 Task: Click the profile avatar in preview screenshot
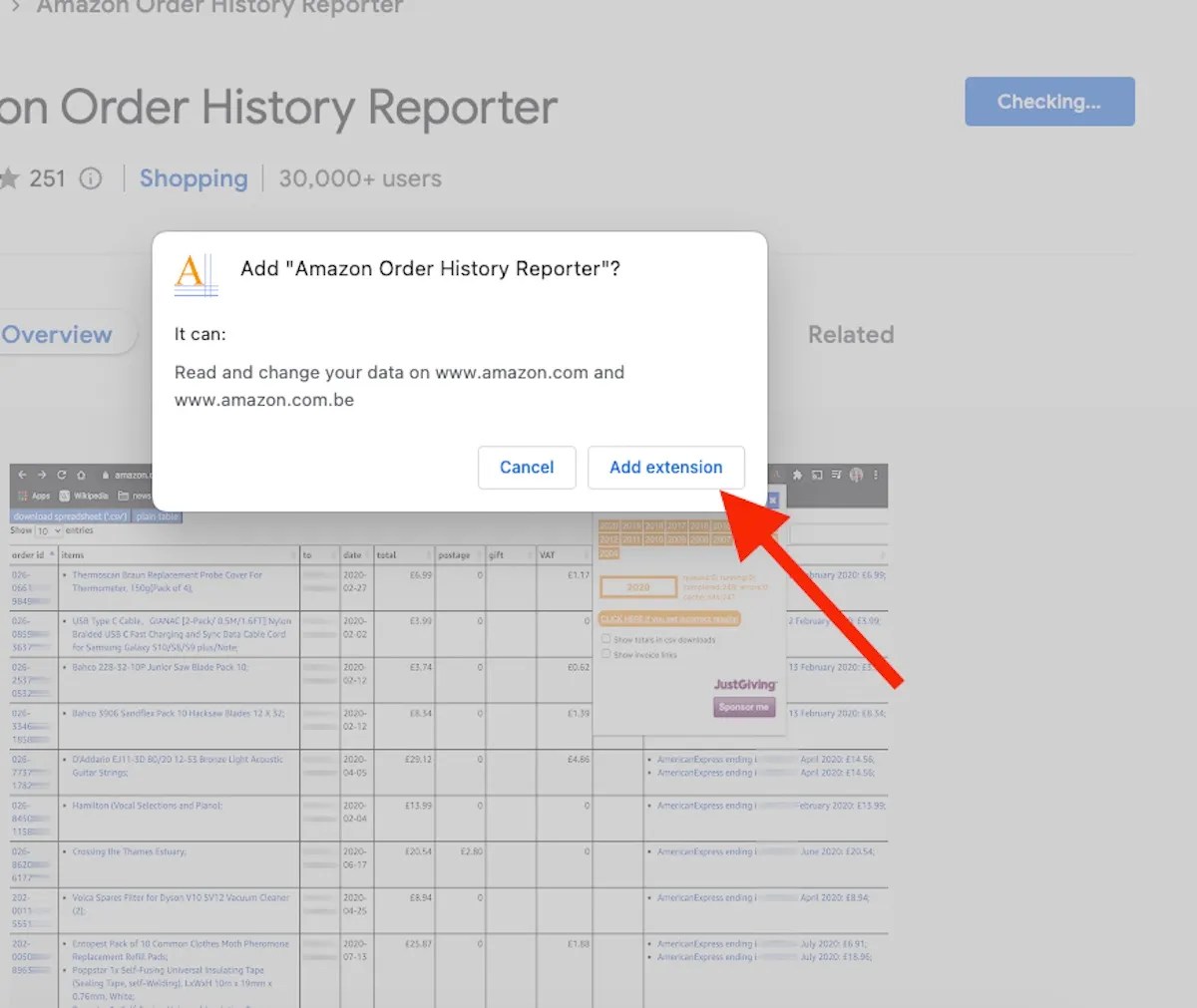tap(856, 476)
